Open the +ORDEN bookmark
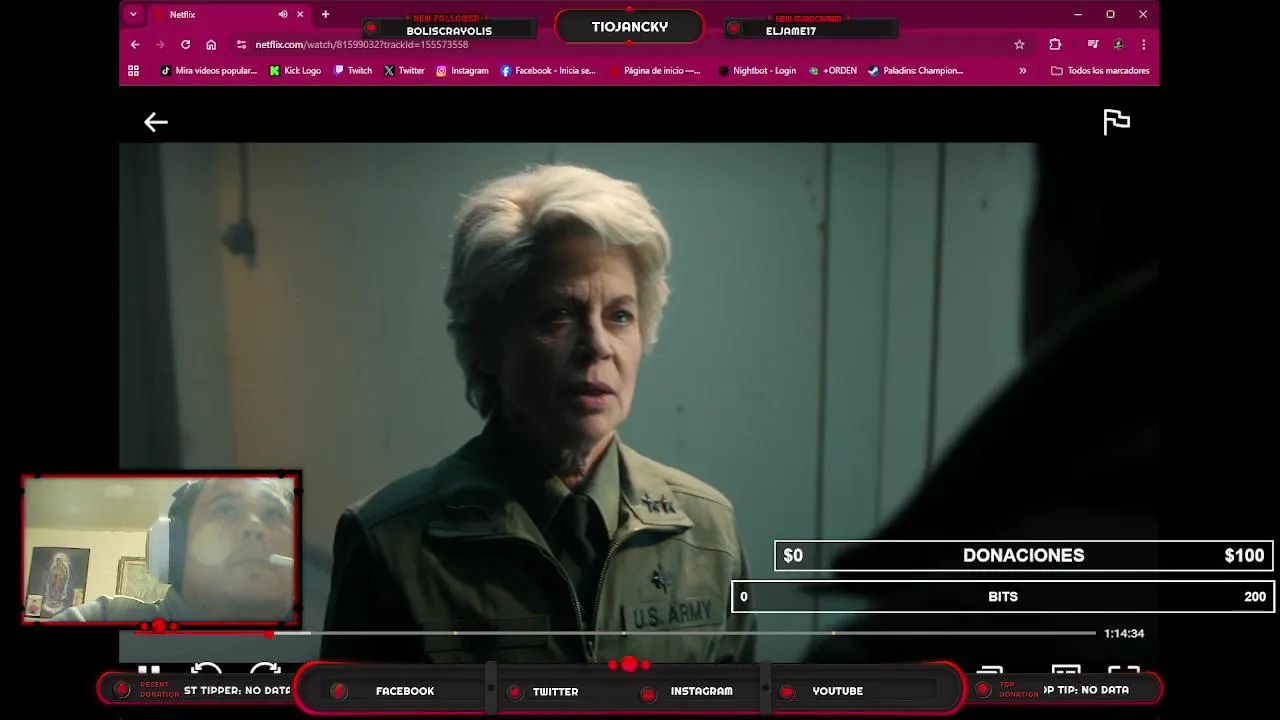This screenshot has height=720, width=1280. pyautogui.click(x=833, y=71)
